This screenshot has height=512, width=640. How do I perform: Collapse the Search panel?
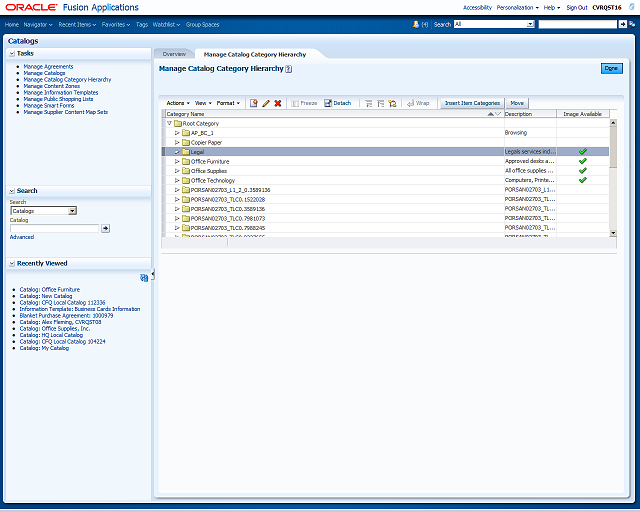pyautogui.click(x=12, y=191)
